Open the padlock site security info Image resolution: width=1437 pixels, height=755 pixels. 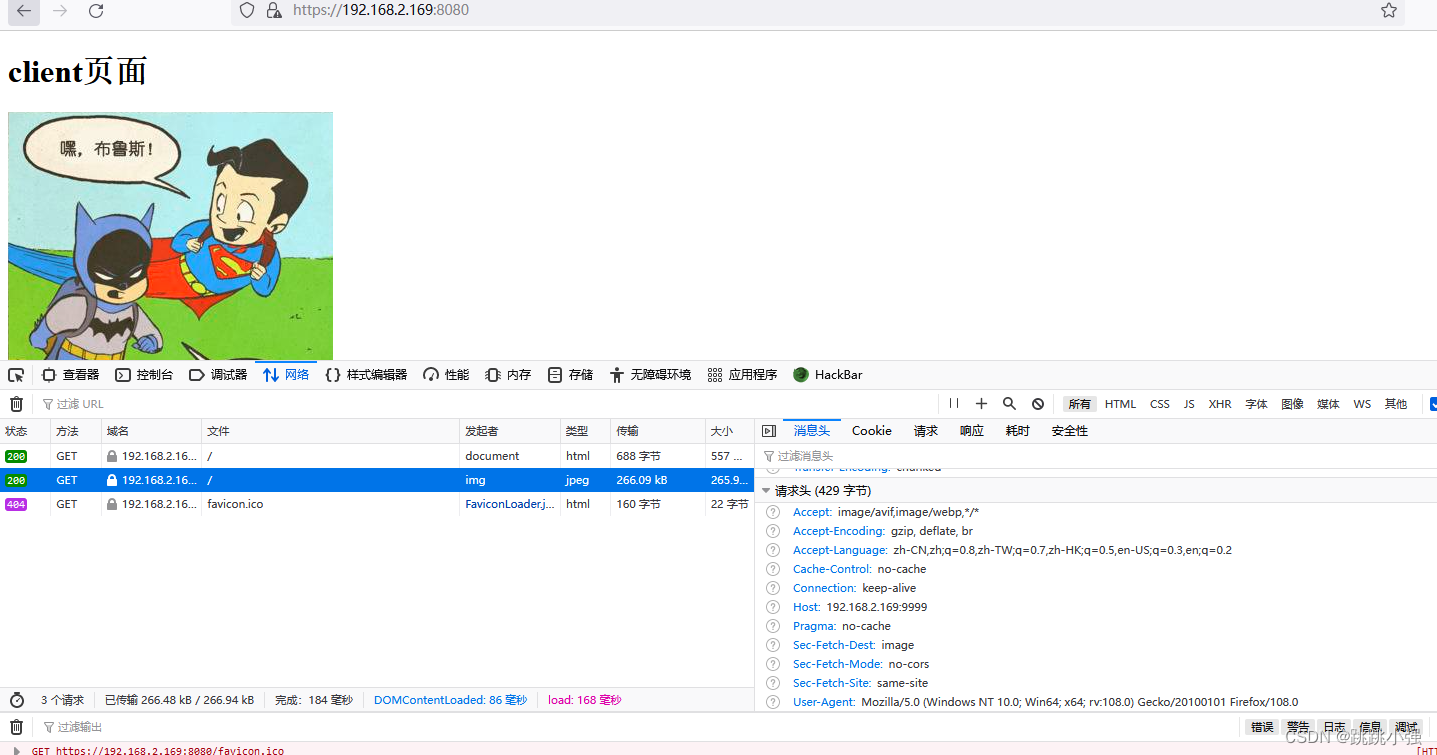[x=274, y=10]
